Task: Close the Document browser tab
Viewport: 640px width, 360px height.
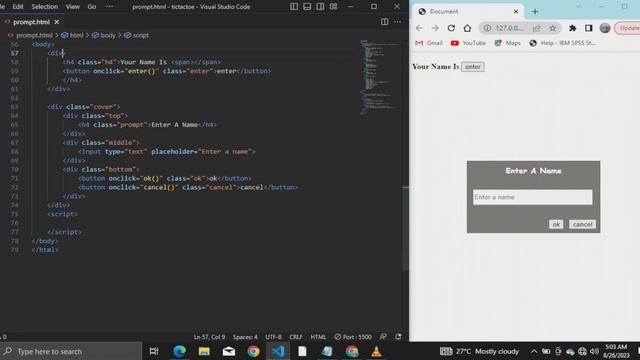Action: [516, 11]
